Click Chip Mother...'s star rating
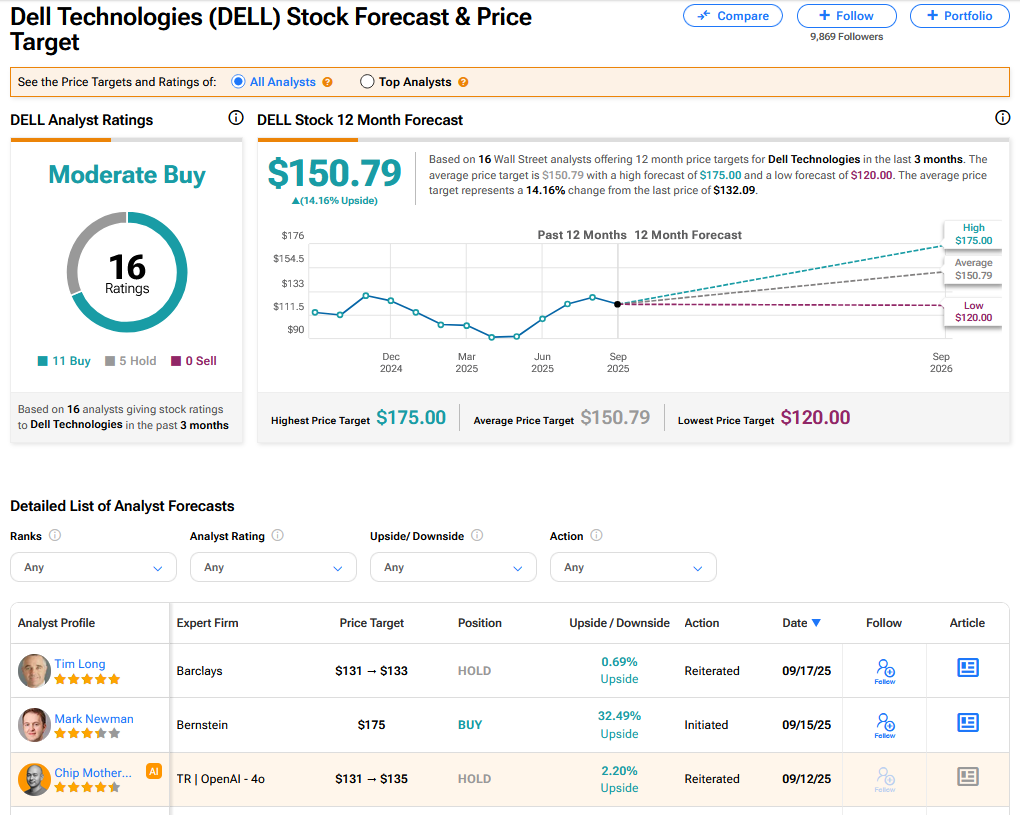The image size is (1020, 815). click(x=87, y=788)
